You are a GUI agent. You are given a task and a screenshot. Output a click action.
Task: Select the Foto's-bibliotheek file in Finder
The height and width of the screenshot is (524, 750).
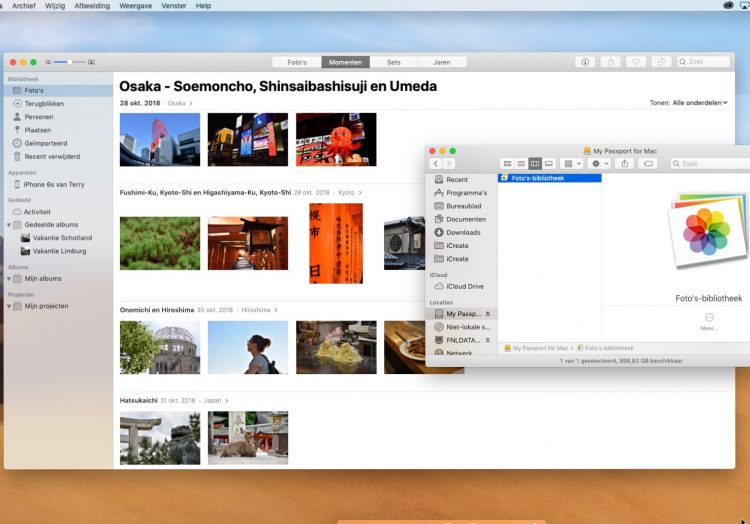[538, 178]
